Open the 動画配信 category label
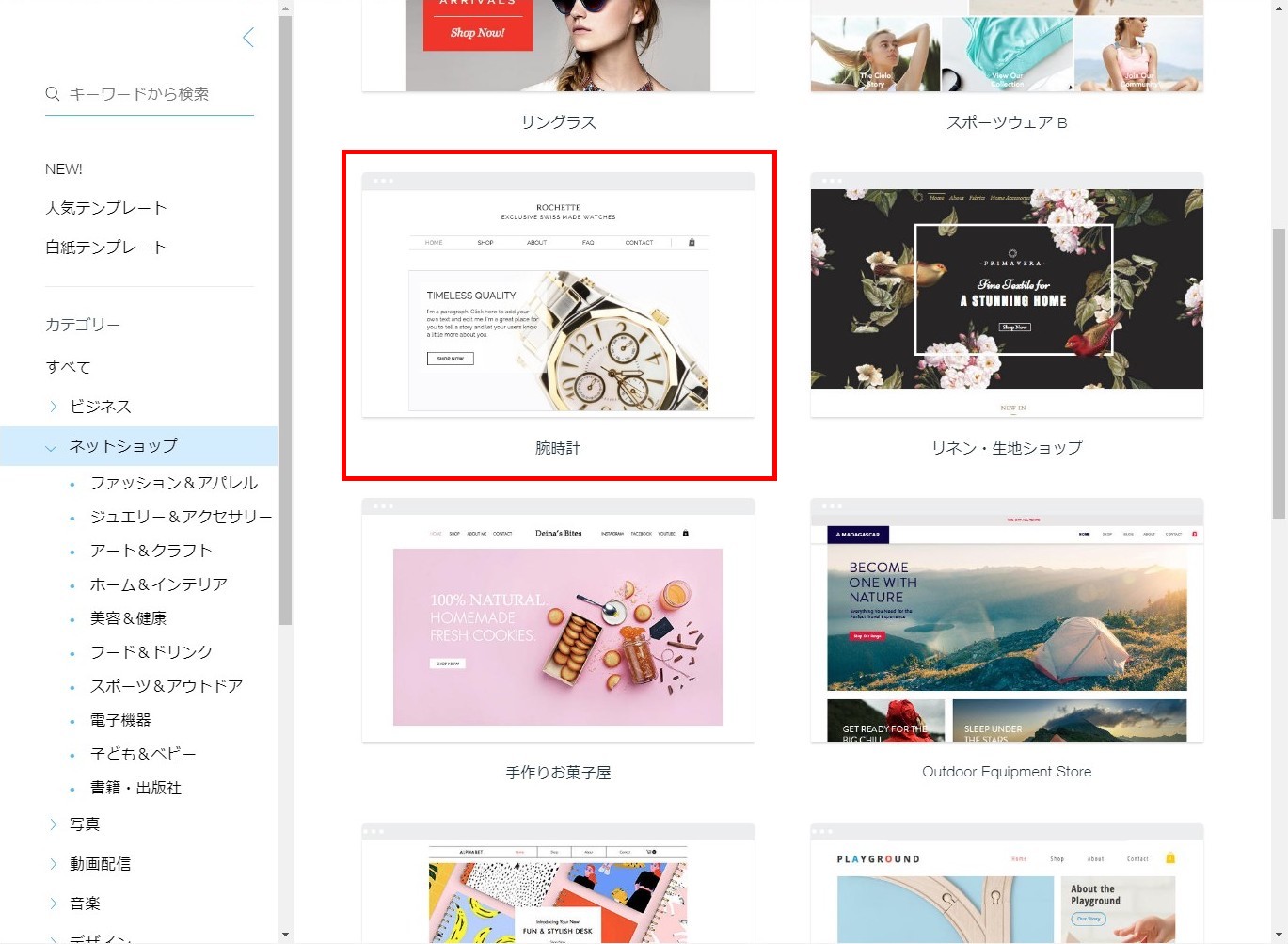 tap(100, 864)
